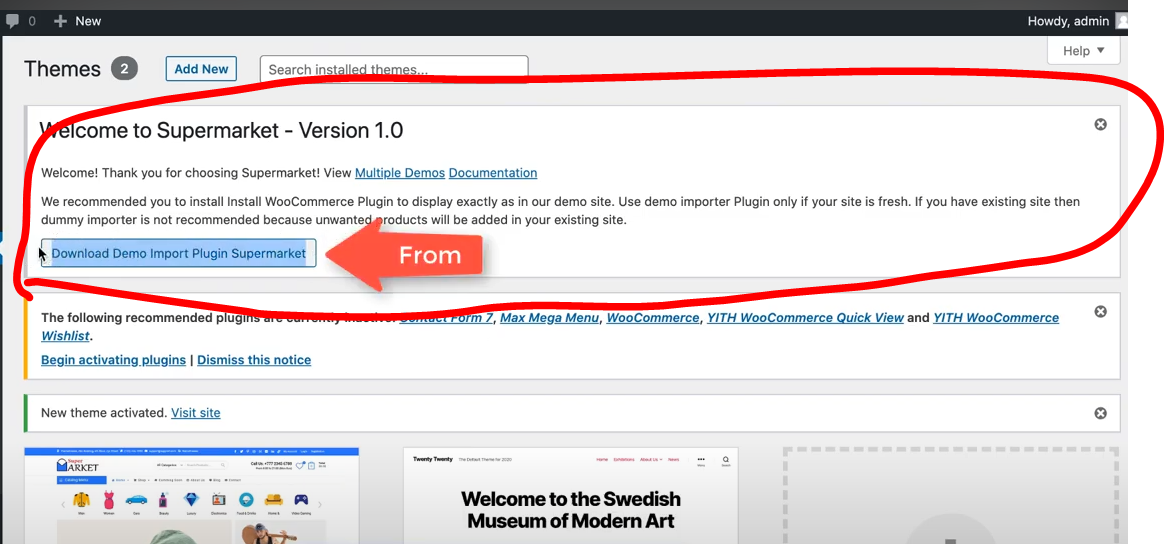Screen dimensions: 1164x544
Task: Click Download Demo Import Plugin Supermarket button
Action: 178,253
